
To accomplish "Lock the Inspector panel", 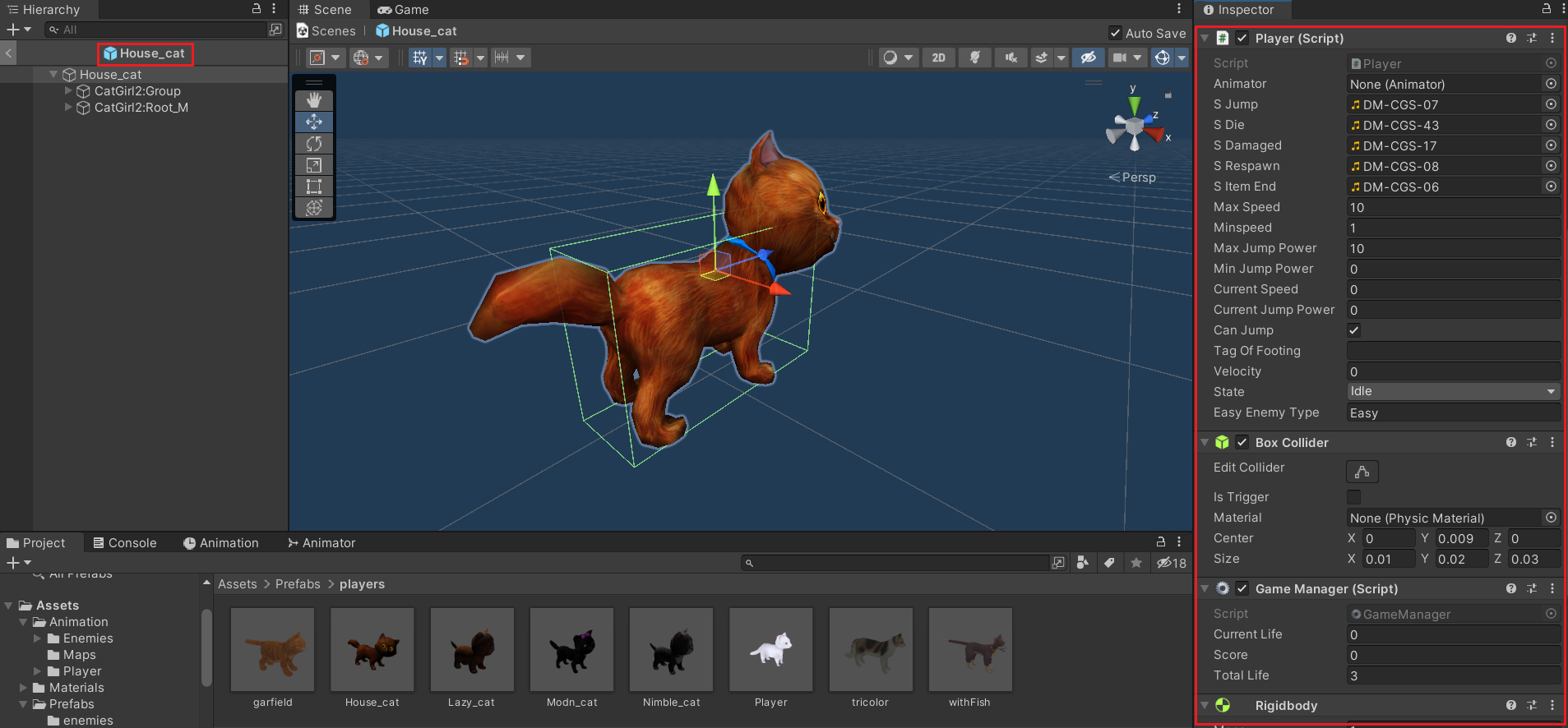I will point(1547,9).
